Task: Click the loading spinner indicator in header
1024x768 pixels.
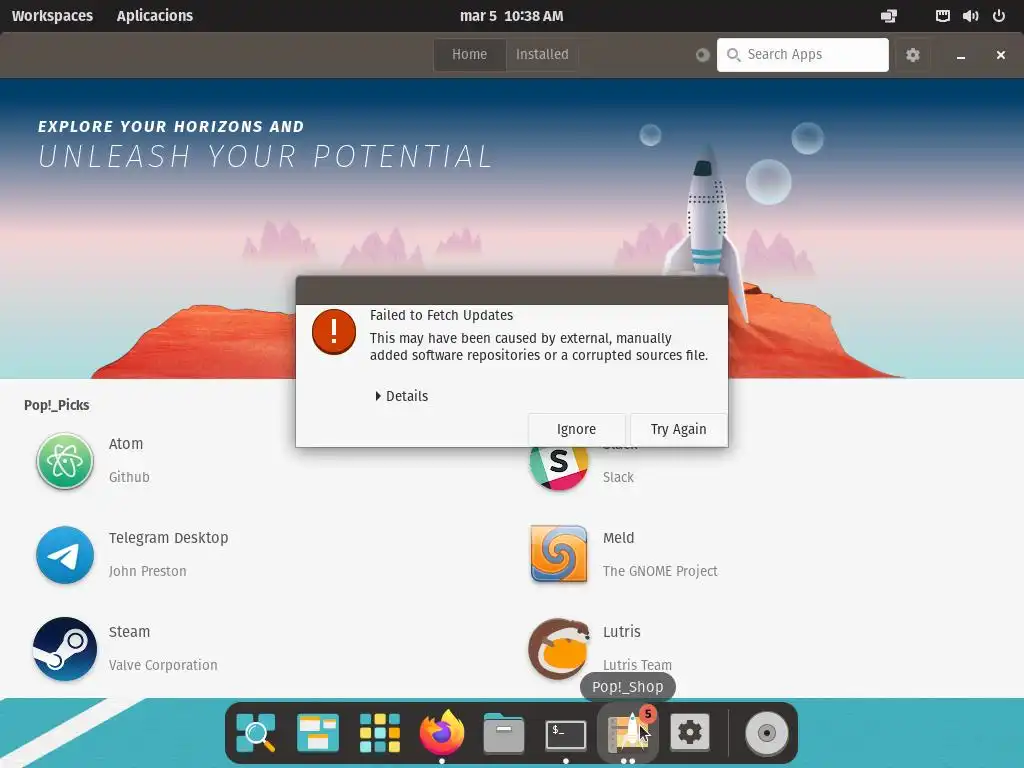Action: coord(703,55)
